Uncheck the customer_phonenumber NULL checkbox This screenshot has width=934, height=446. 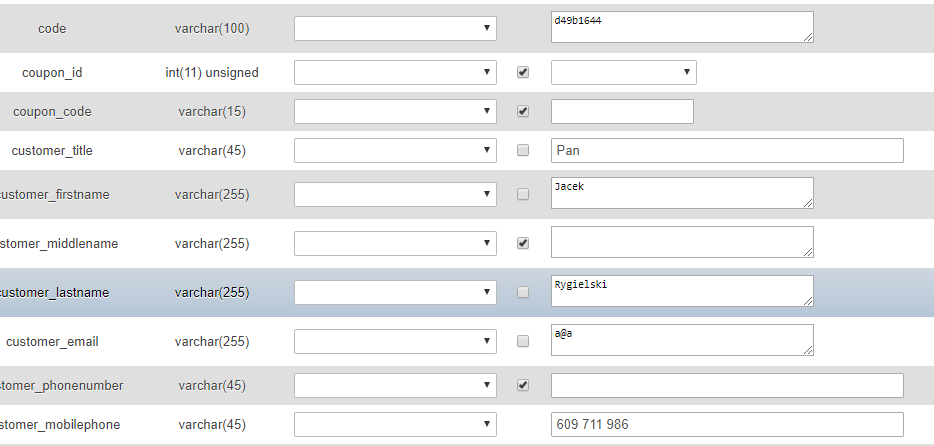(x=522, y=385)
